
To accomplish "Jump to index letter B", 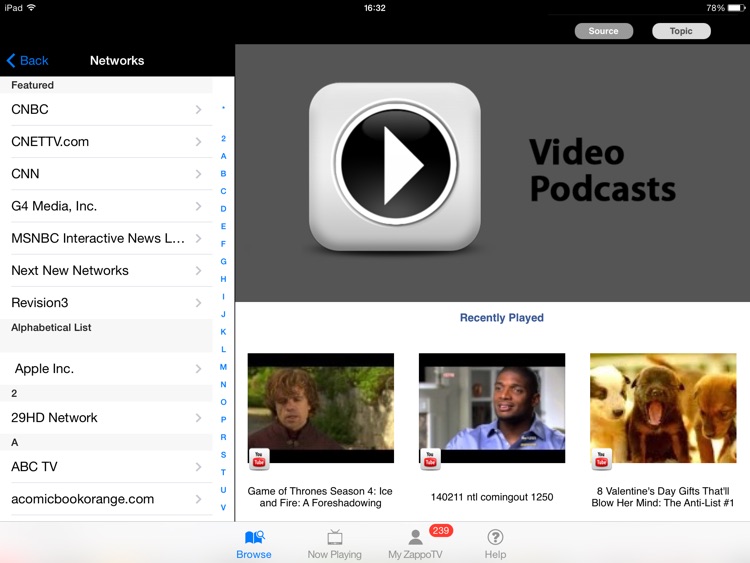I will [223, 174].
